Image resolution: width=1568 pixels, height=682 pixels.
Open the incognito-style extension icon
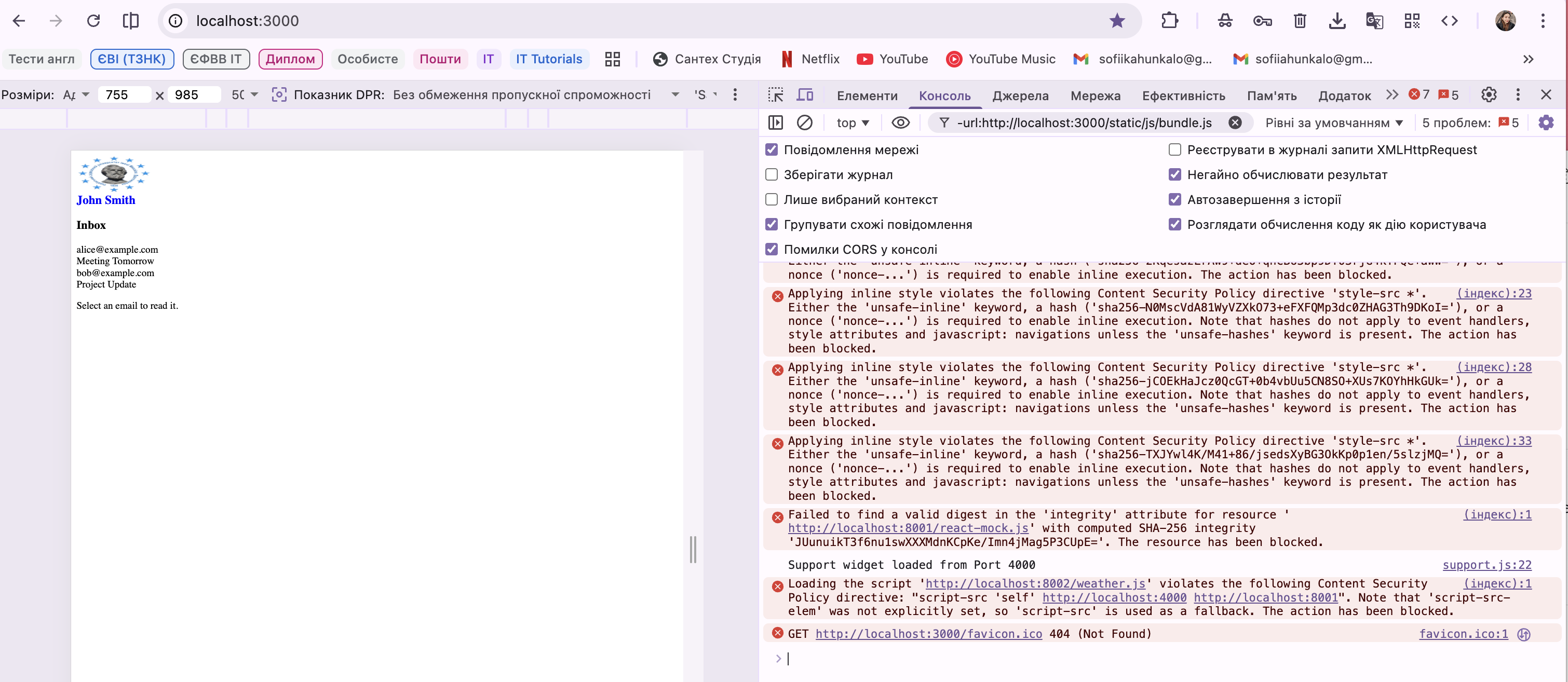[1225, 21]
